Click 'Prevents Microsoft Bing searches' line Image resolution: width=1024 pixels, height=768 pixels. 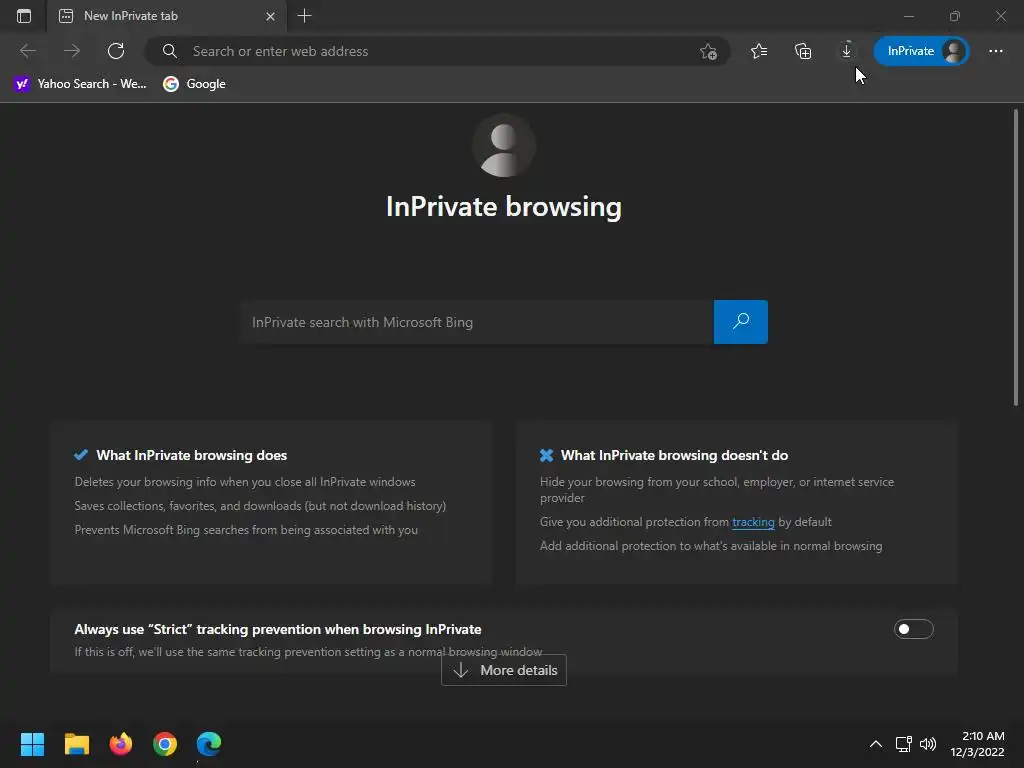[x=246, y=530]
